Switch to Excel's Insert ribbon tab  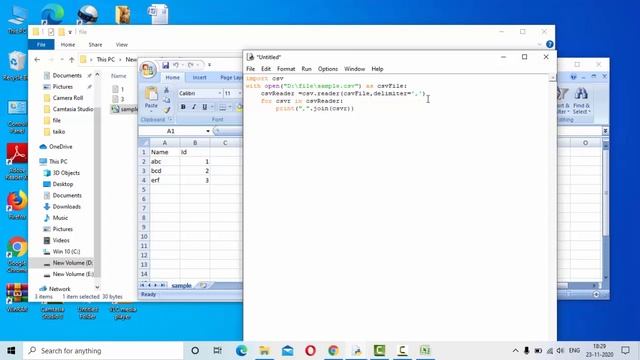(x=200, y=78)
